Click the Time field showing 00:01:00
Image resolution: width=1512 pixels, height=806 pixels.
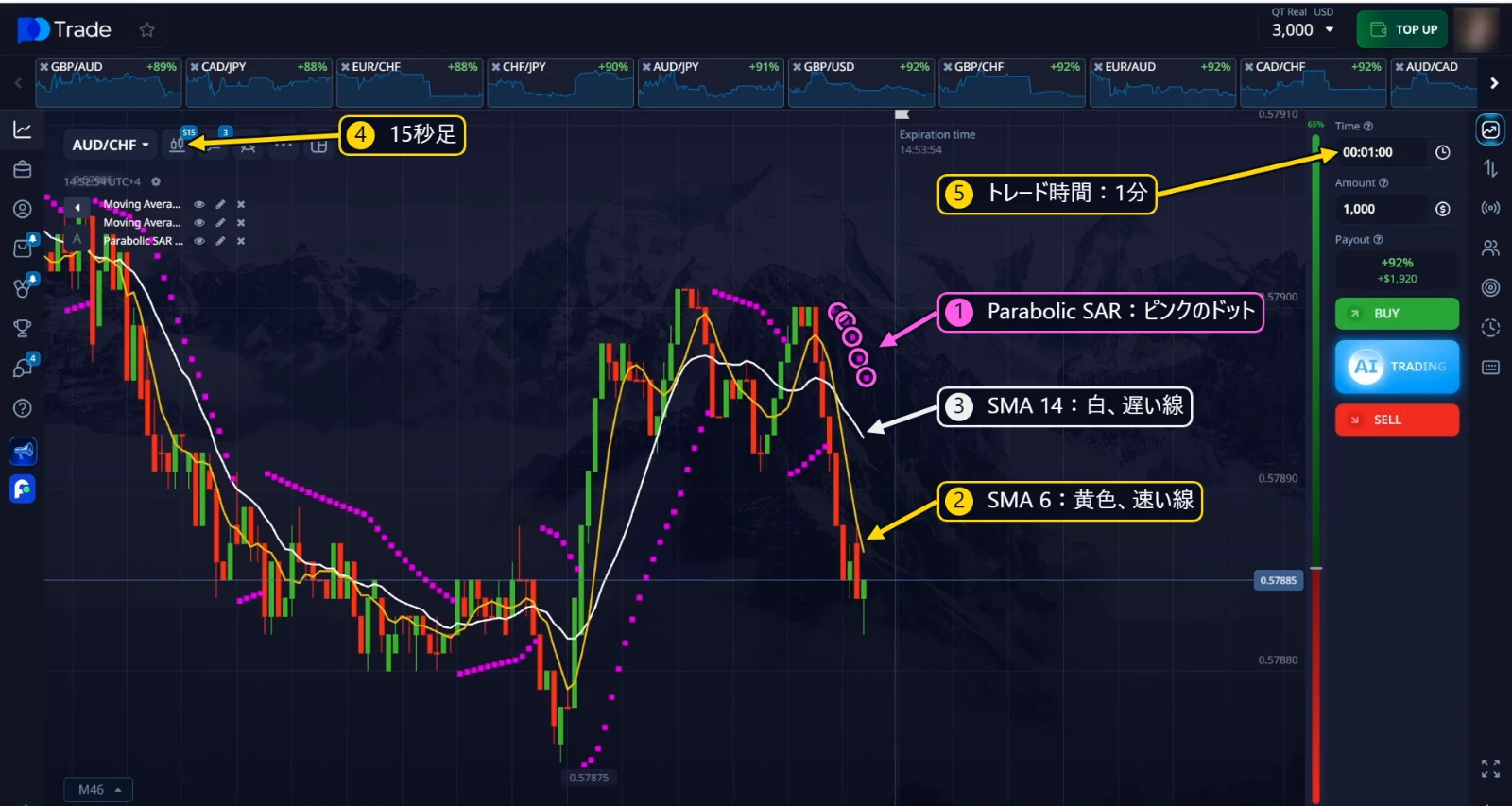[x=1382, y=152]
